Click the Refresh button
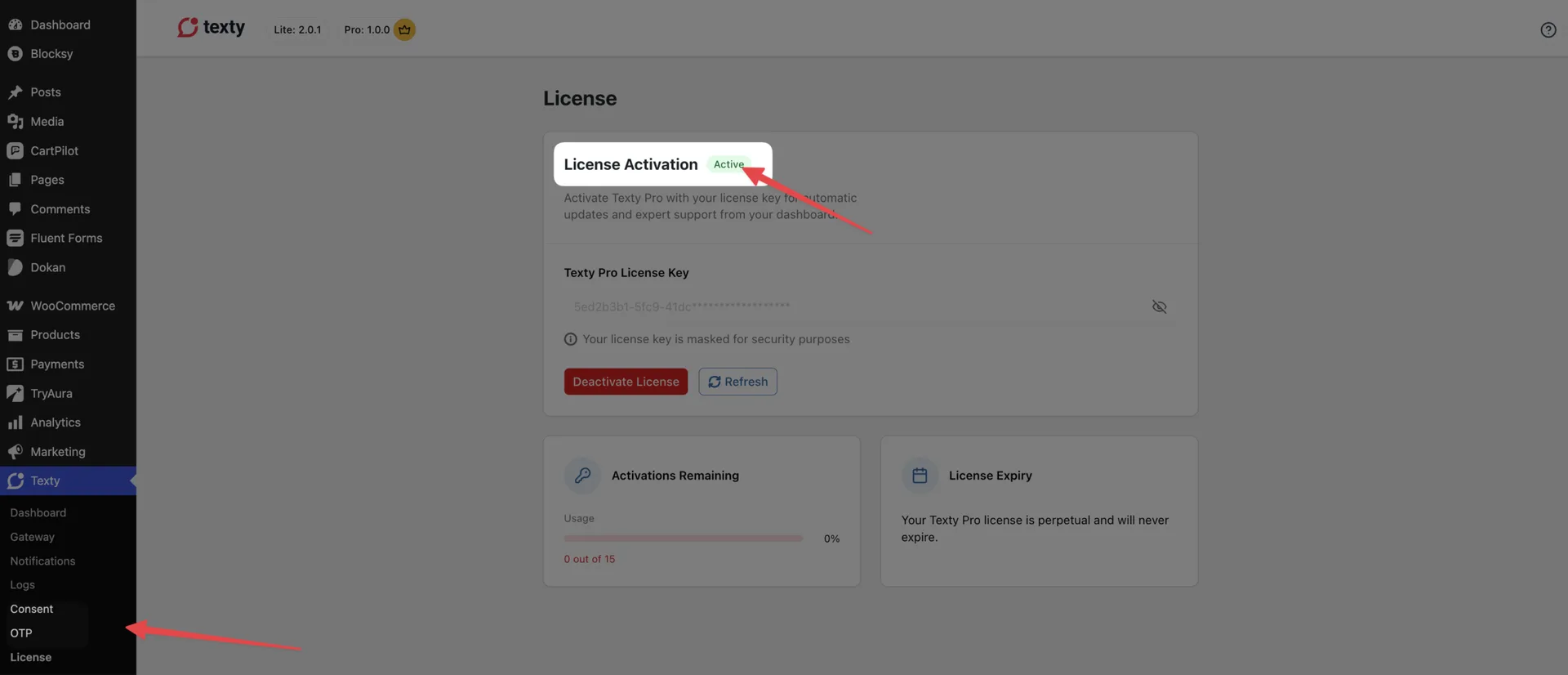 [737, 382]
